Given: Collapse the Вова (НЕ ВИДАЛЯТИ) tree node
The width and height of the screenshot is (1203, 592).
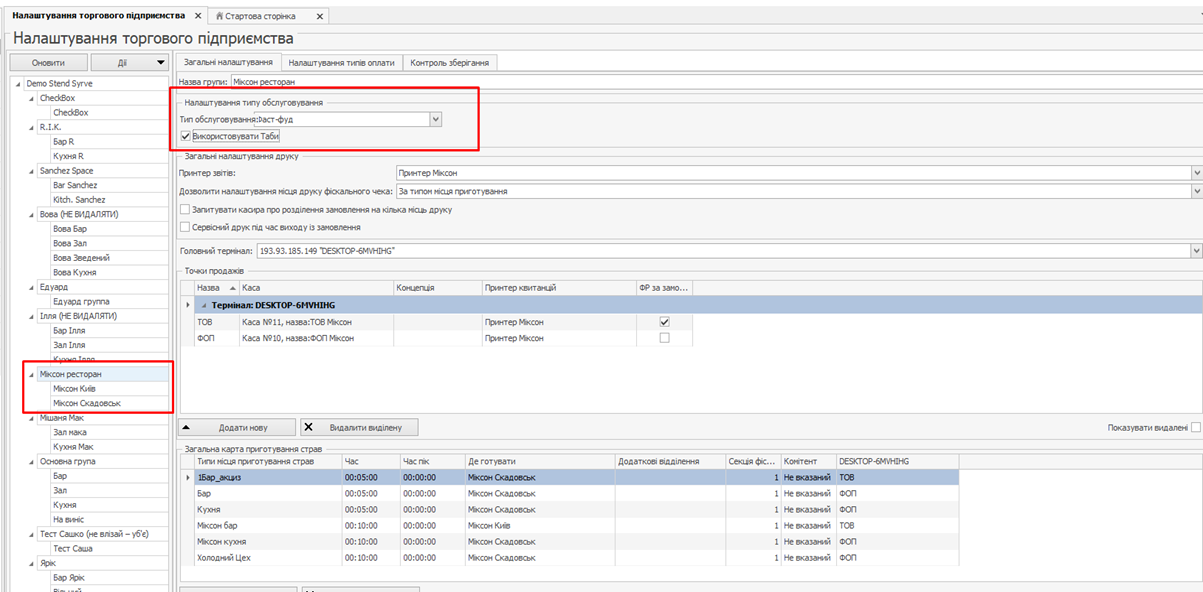Looking at the screenshot, I should (x=31, y=215).
